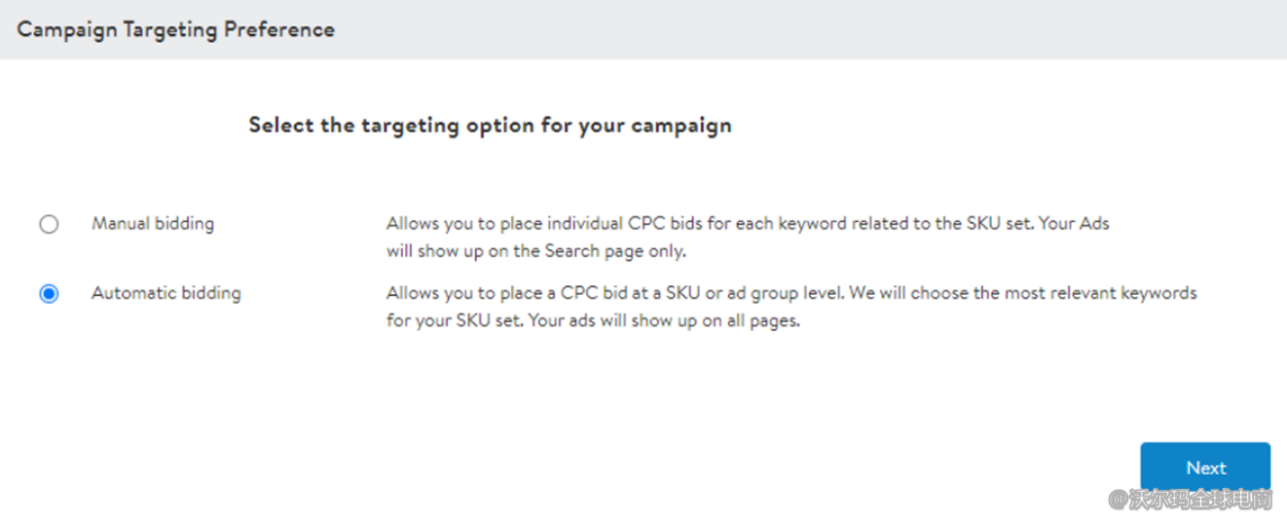Click the Next button
Screen dimensions: 1287x518
1205,467
